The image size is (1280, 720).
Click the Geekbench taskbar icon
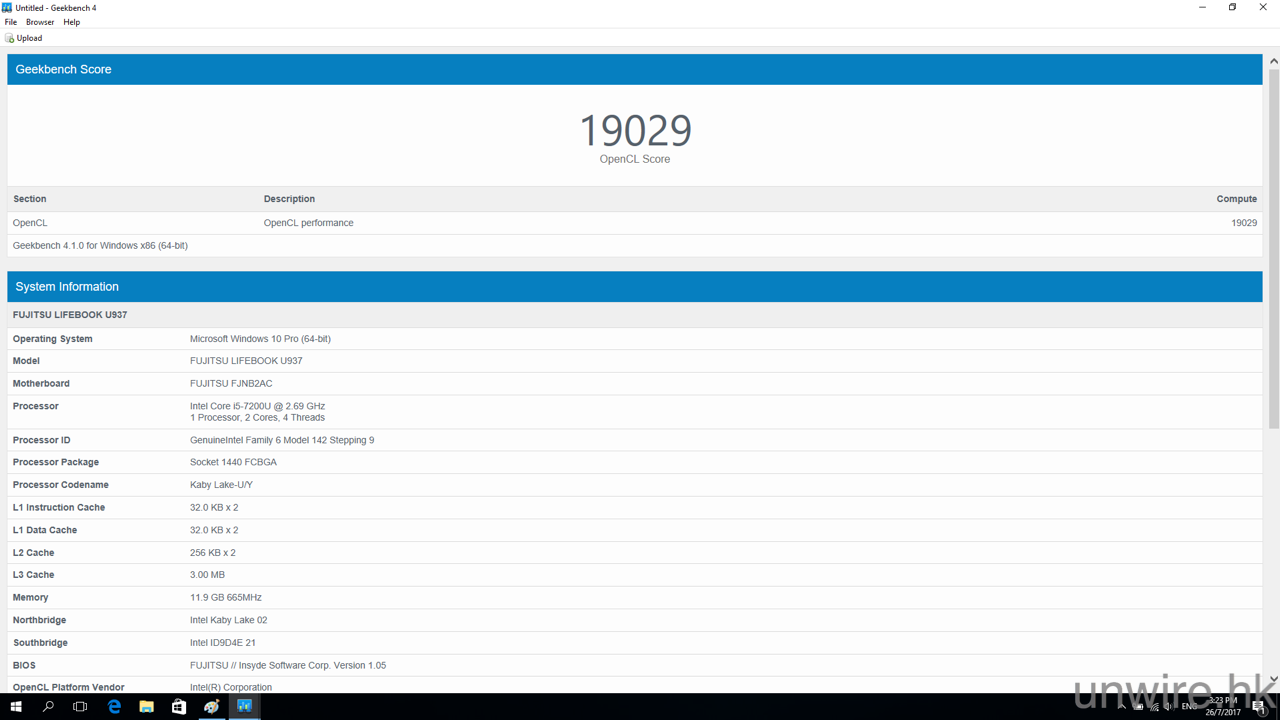pyautogui.click(x=244, y=707)
